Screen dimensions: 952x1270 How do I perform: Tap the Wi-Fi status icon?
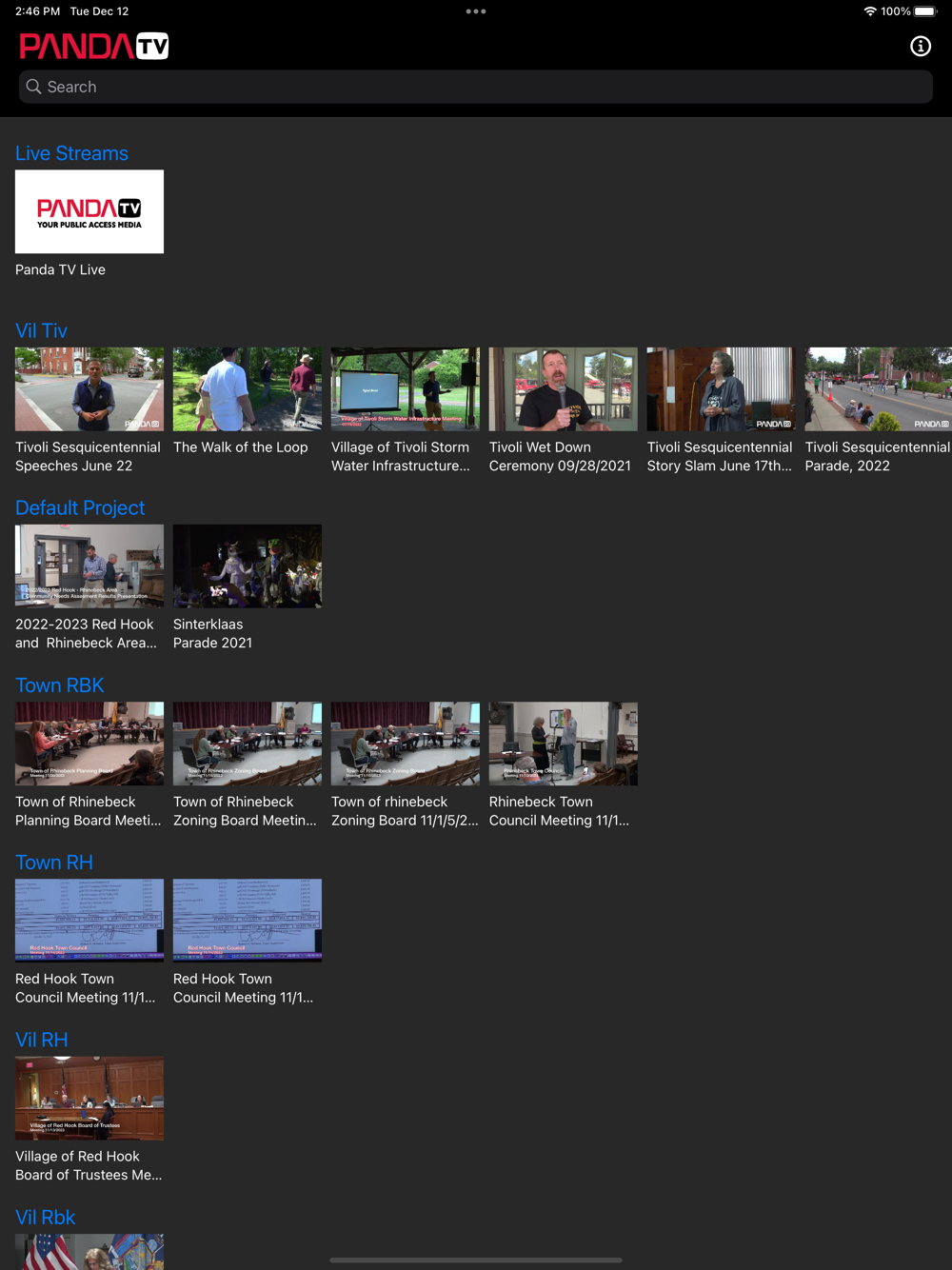(870, 11)
